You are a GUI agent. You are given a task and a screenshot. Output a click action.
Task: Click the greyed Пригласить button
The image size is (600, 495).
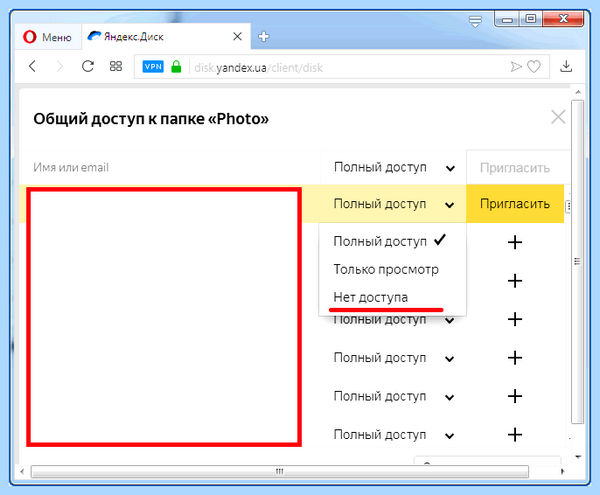515,168
